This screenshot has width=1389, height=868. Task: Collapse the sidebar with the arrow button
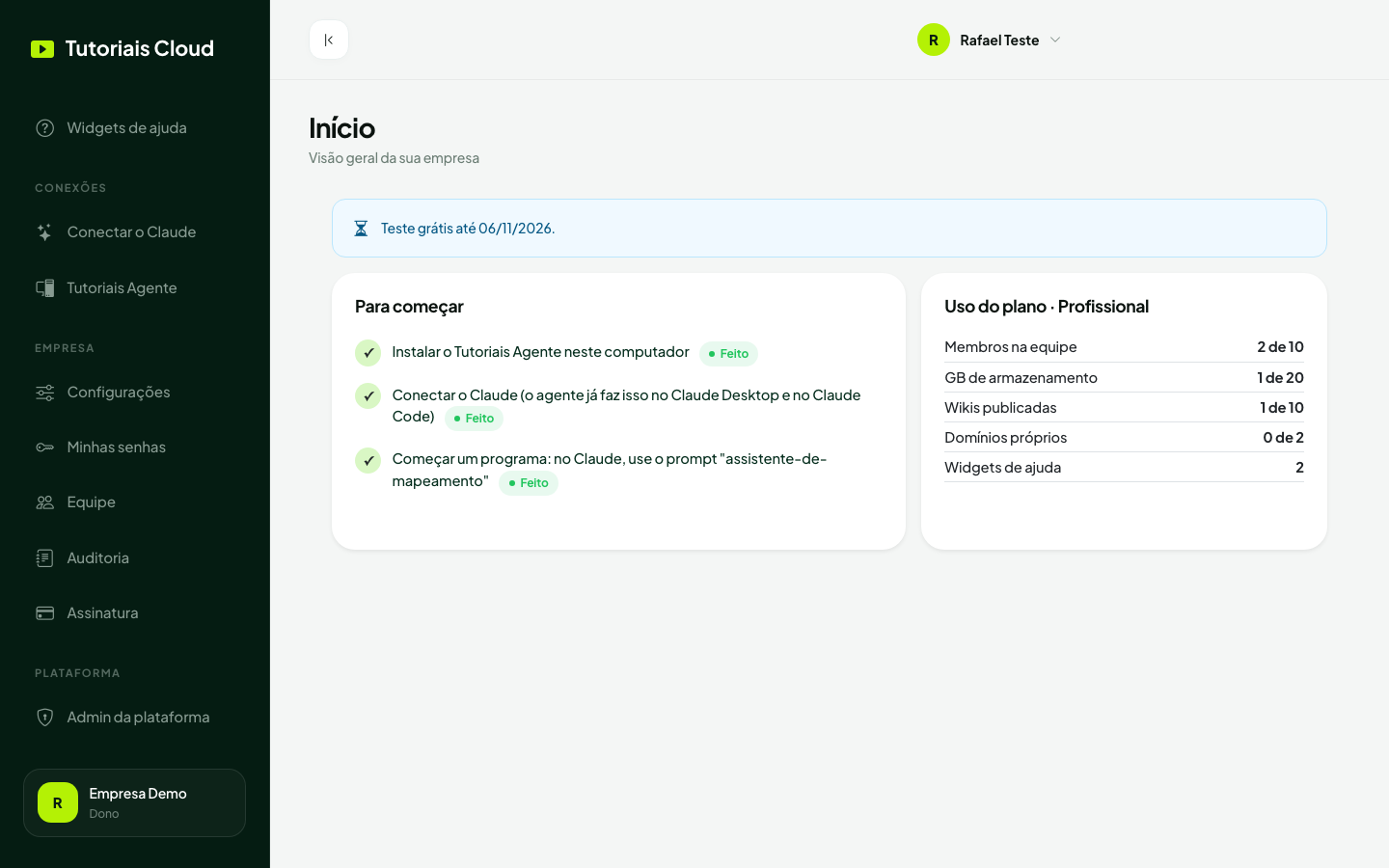click(x=329, y=40)
